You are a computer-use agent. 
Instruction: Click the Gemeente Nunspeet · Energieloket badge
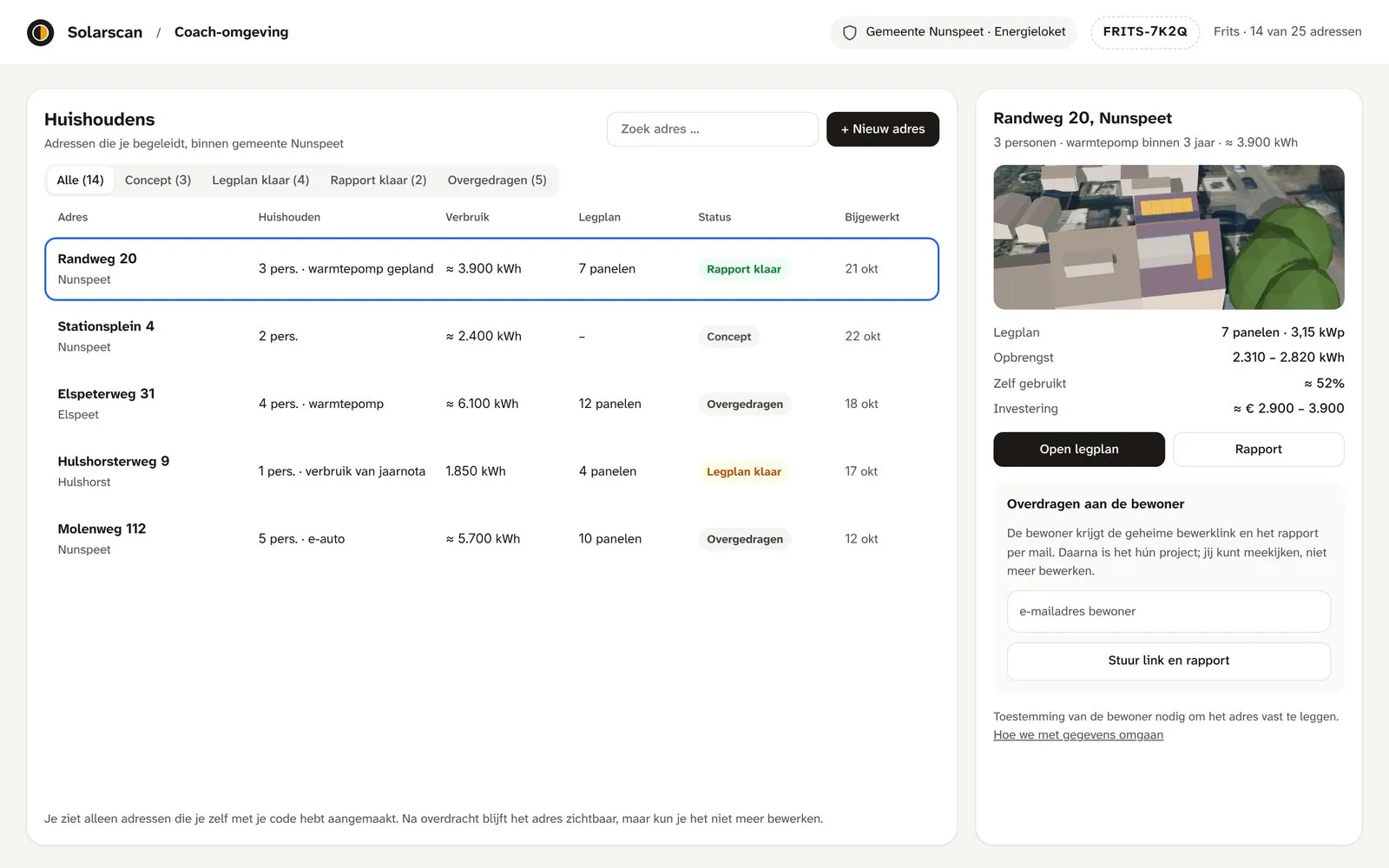point(953,32)
